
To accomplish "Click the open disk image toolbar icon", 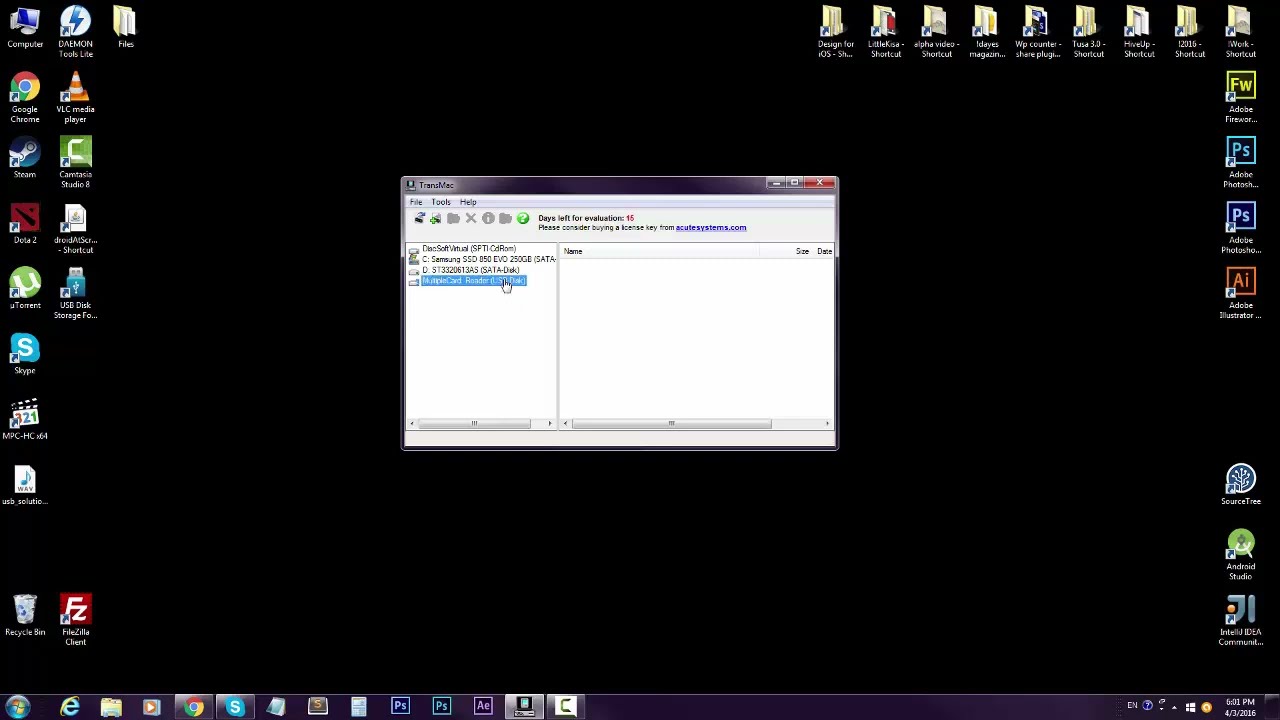I will point(435,218).
